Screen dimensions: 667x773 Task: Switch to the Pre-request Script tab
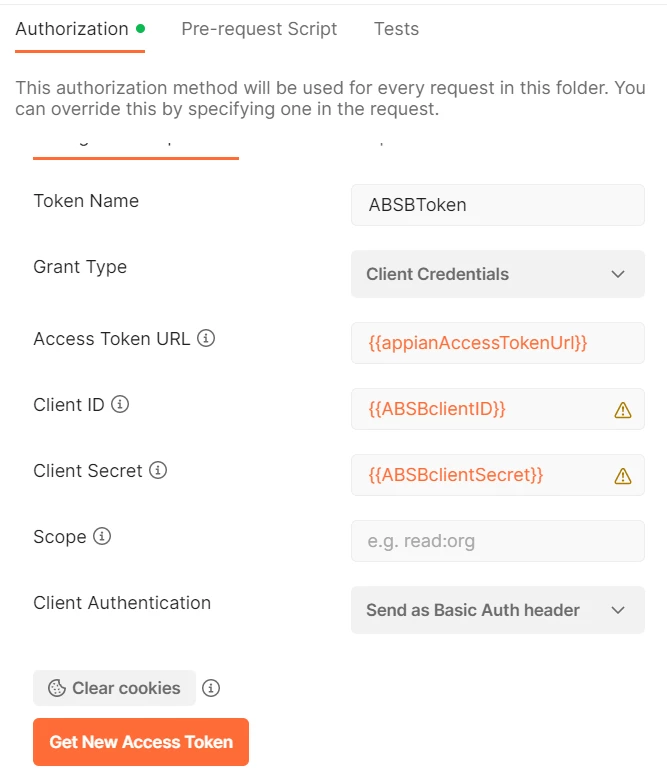point(259,29)
